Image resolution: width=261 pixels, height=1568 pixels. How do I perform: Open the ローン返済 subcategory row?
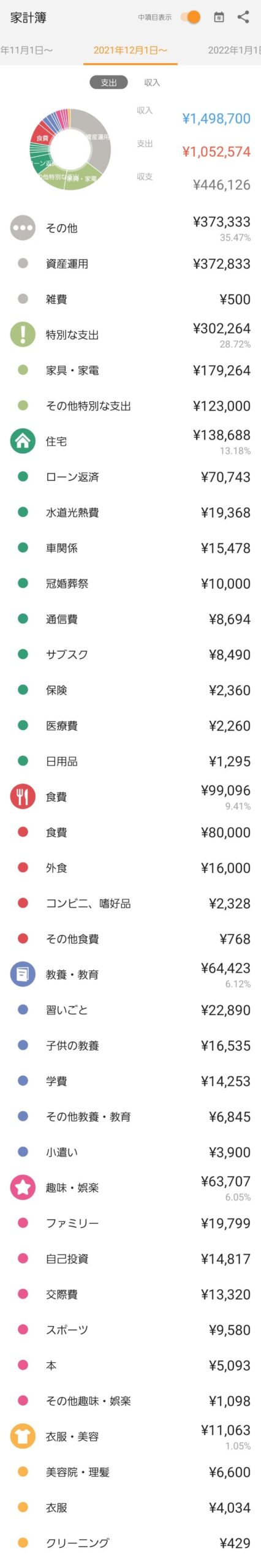(x=130, y=477)
